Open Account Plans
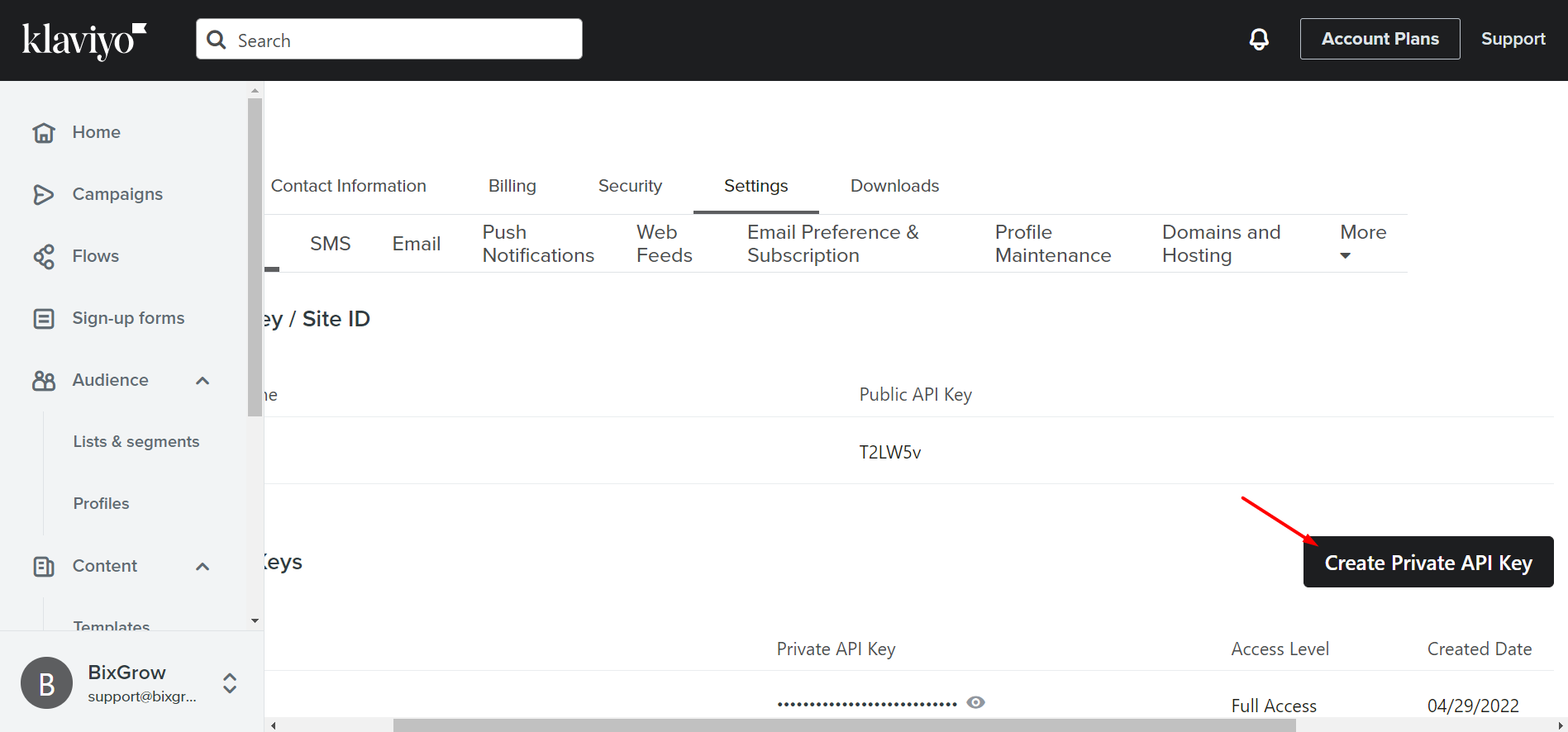1568x732 pixels. click(1380, 39)
